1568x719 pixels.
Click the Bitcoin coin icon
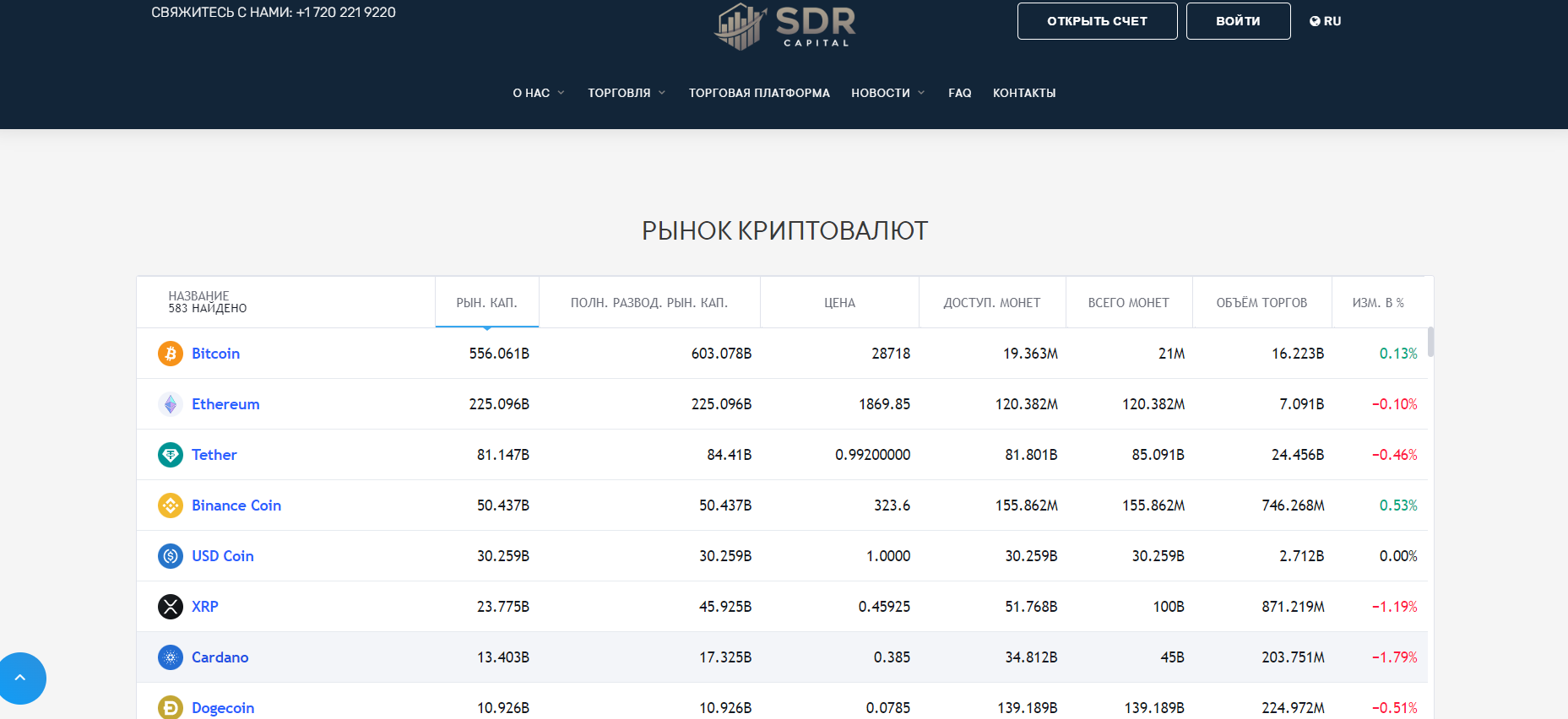(x=171, y=354)
